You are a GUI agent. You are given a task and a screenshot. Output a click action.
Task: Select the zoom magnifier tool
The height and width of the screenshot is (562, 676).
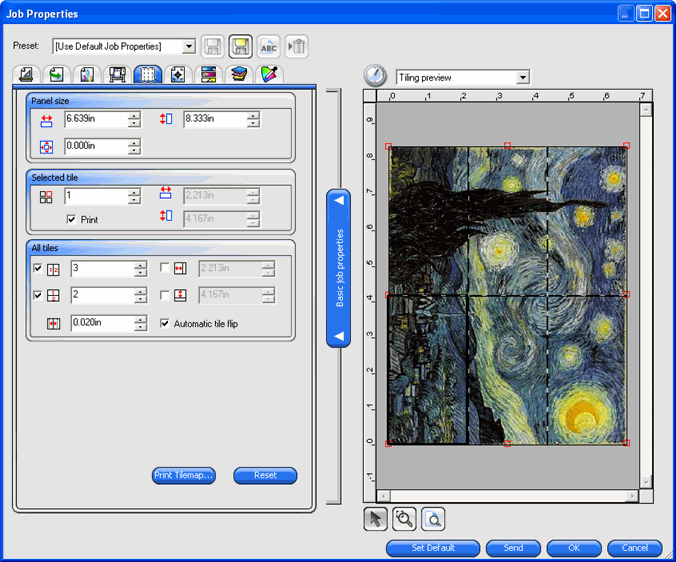(x=404, y=519)
